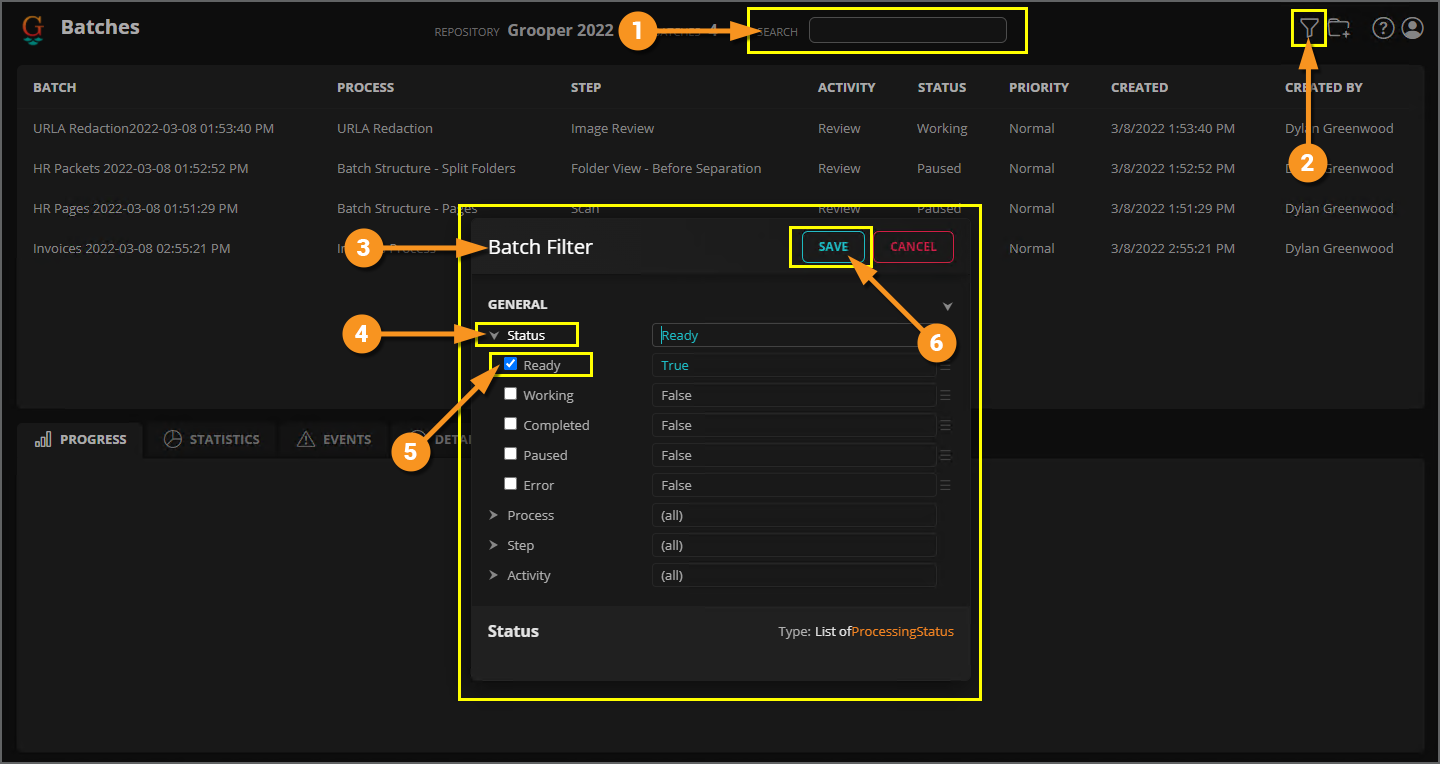Sort by the ACTIVITY column header
Image resolution: width=1440 pixels, height=764 pixels.
[x=846, y=88]
